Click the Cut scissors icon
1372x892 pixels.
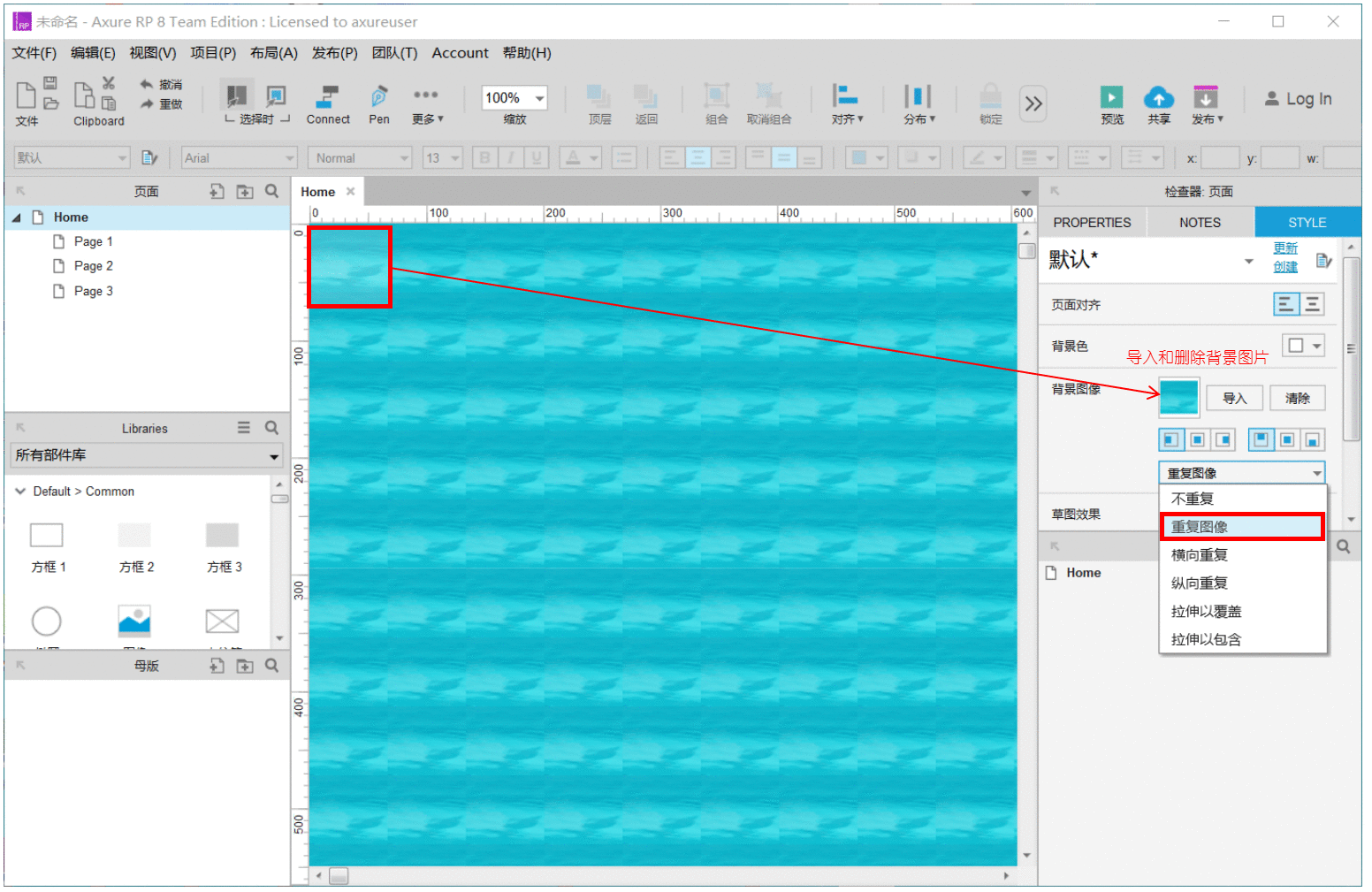click(109, 83)
